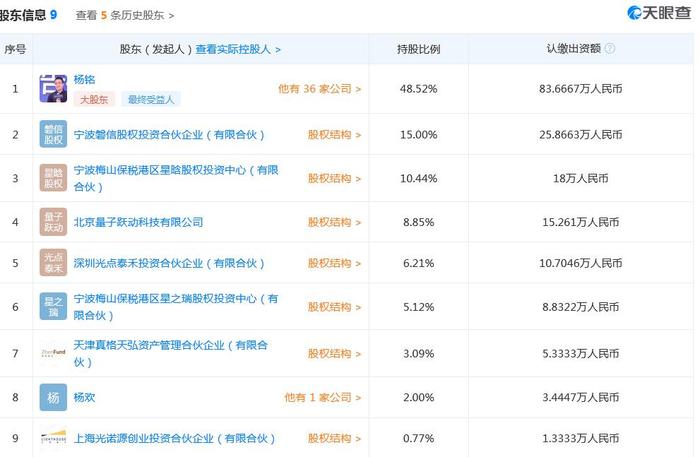Select the 1.3333万人民币 amount cell
The width and height of the screenshot is (700, 457).
point(581,438)
